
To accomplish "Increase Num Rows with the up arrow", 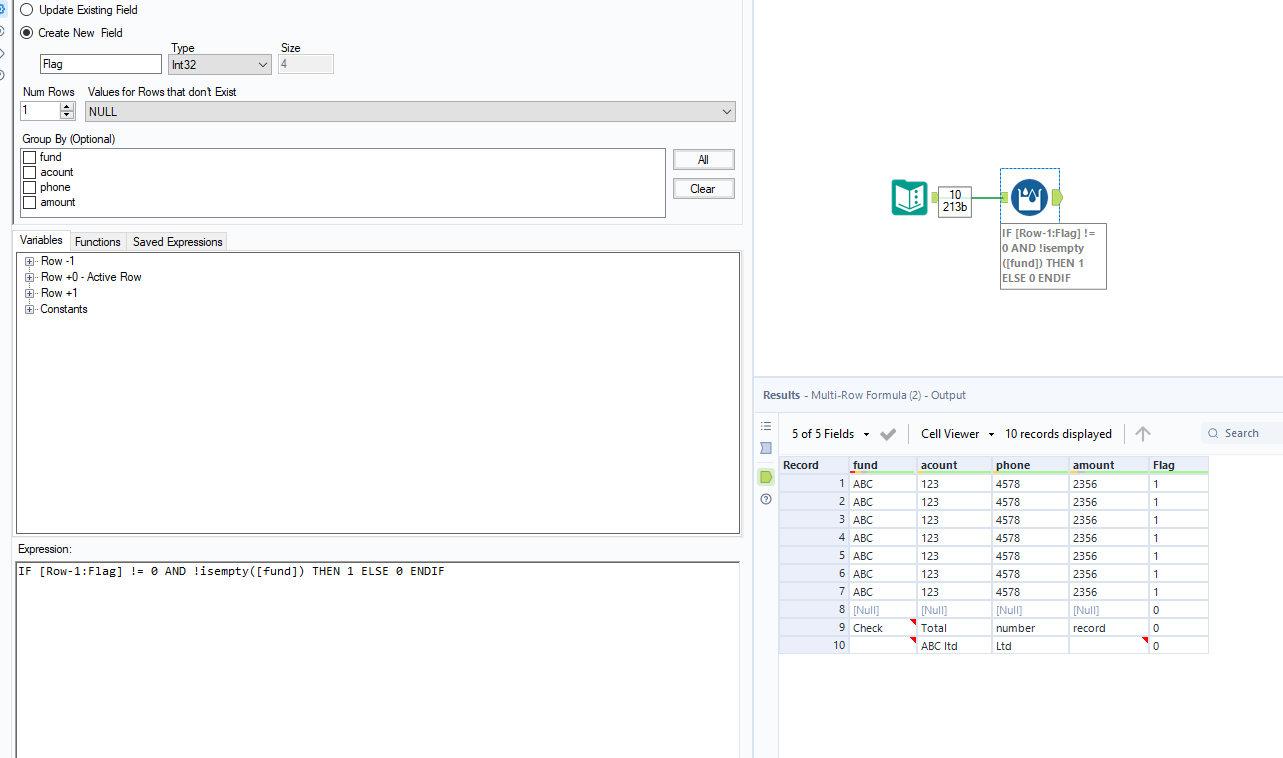I will click(68, 107).
